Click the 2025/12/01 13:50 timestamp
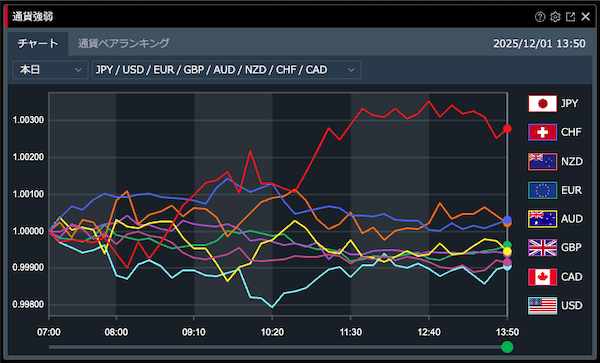The height and width of the screenshot is (363, 600). 539,44
